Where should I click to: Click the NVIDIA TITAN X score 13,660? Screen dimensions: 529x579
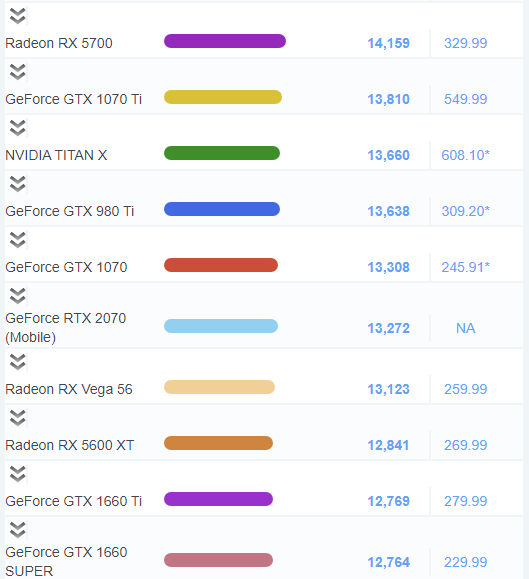click(388, 155)
